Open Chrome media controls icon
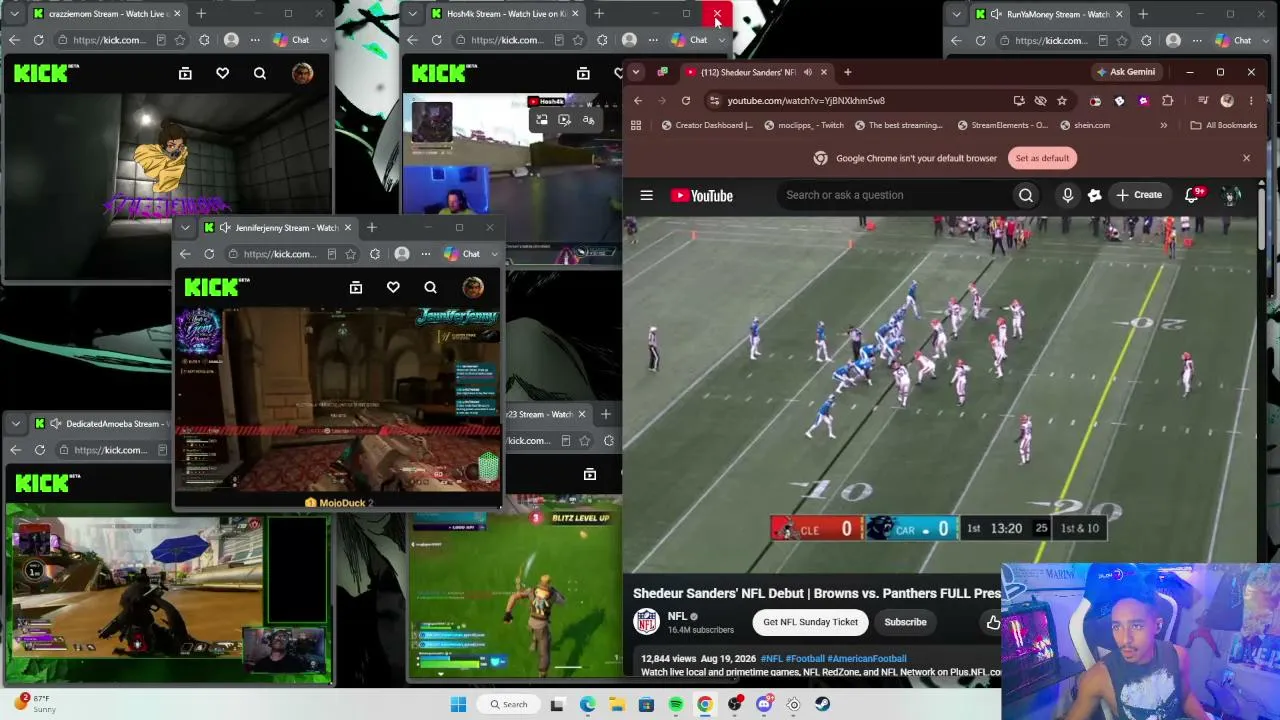 [1203, 101]
